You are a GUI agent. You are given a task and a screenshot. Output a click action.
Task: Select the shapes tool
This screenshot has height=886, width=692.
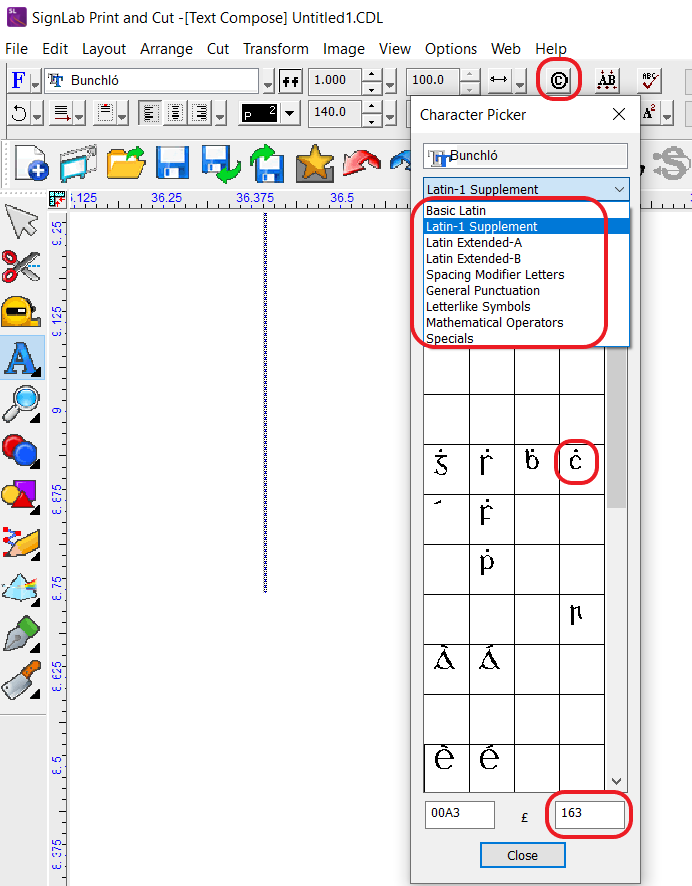coord(21,497)
